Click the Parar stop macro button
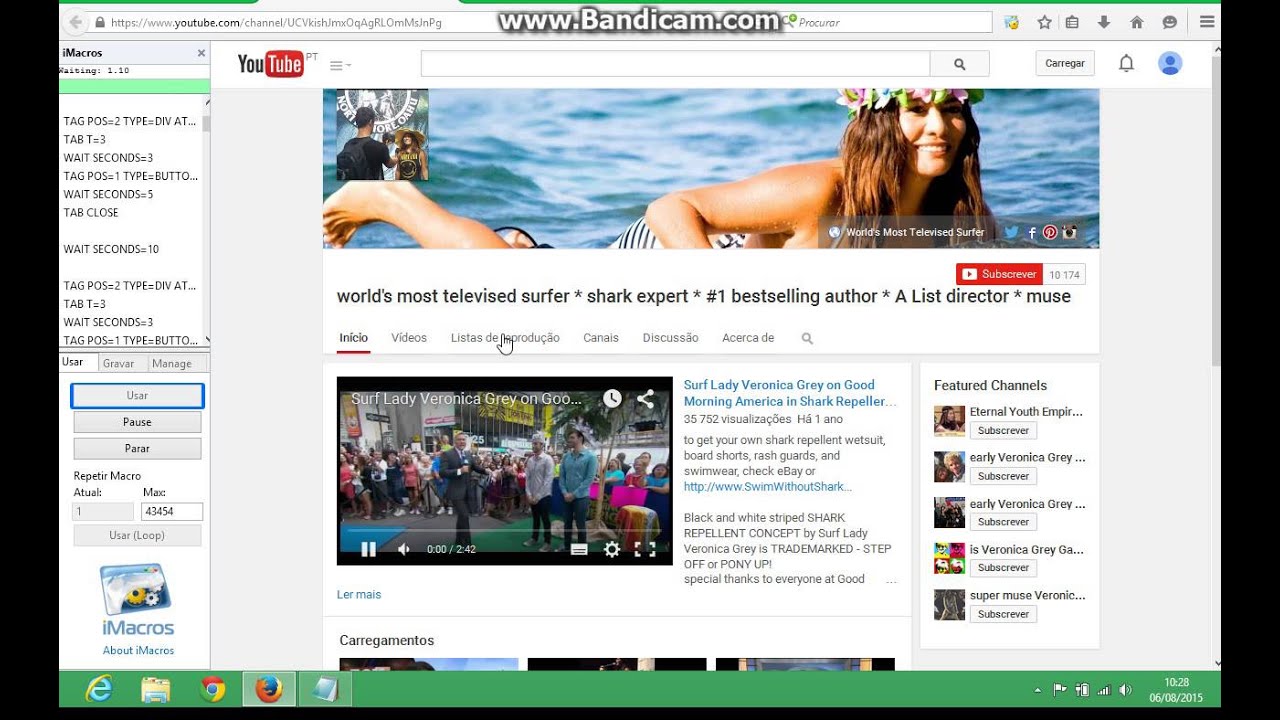 [137, 448]
